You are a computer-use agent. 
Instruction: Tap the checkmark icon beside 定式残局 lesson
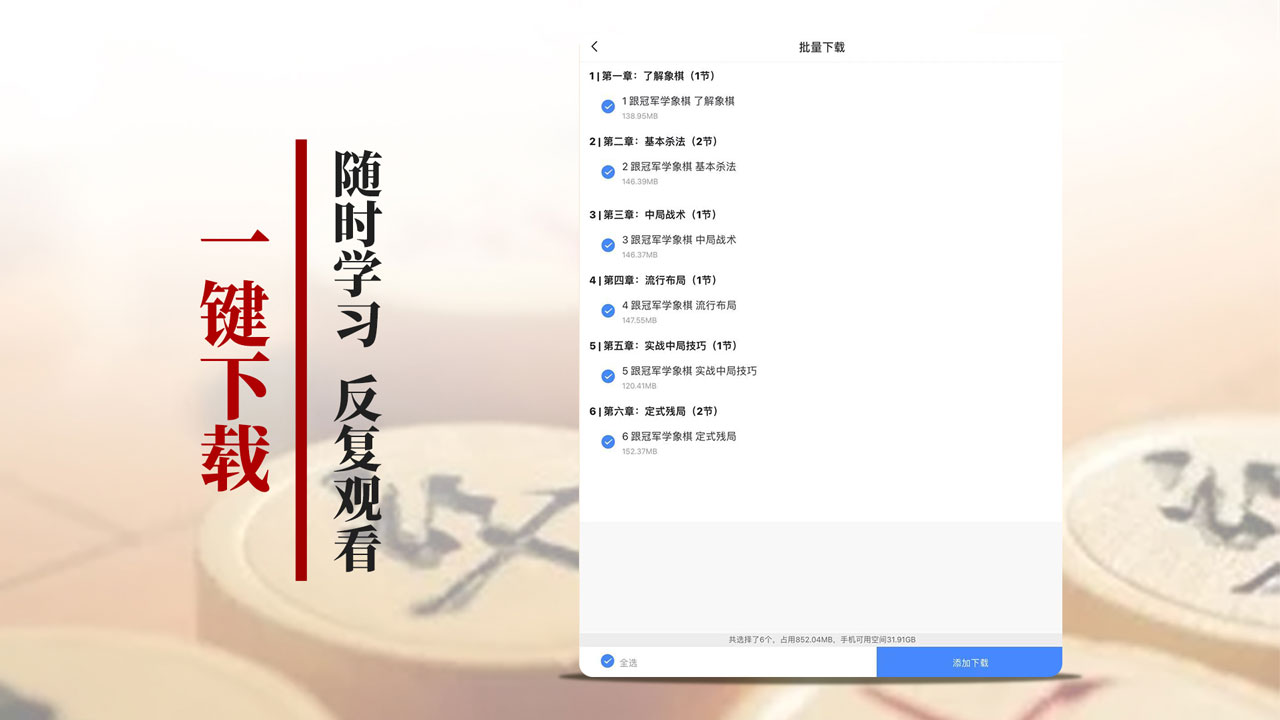[x=608, y=441]
